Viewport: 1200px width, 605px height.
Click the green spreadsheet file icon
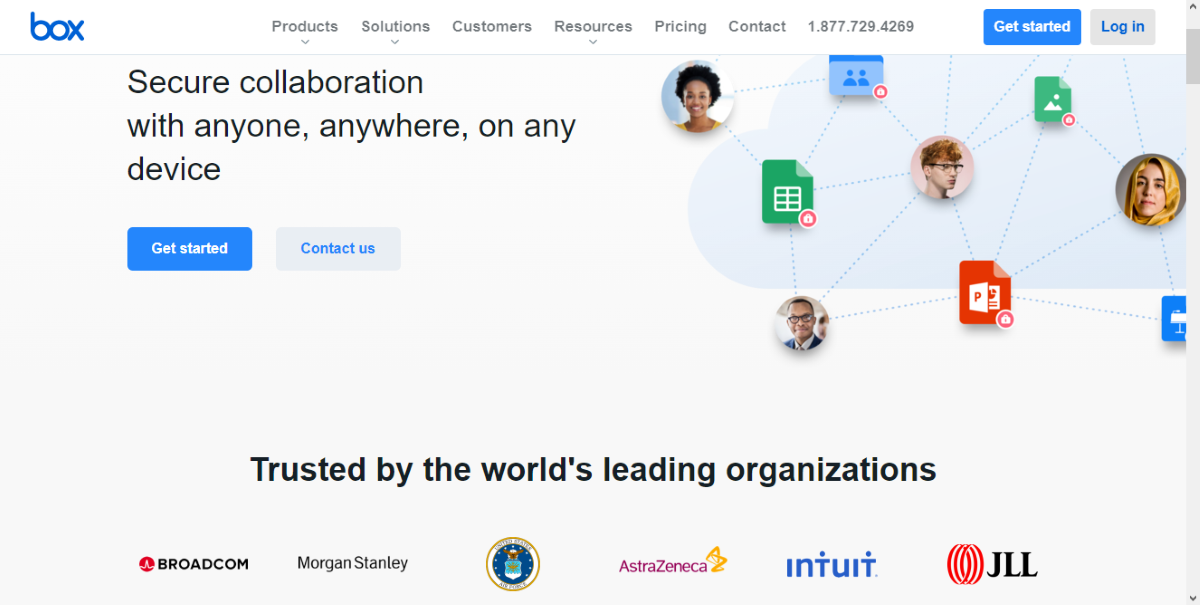click(787, 191)
